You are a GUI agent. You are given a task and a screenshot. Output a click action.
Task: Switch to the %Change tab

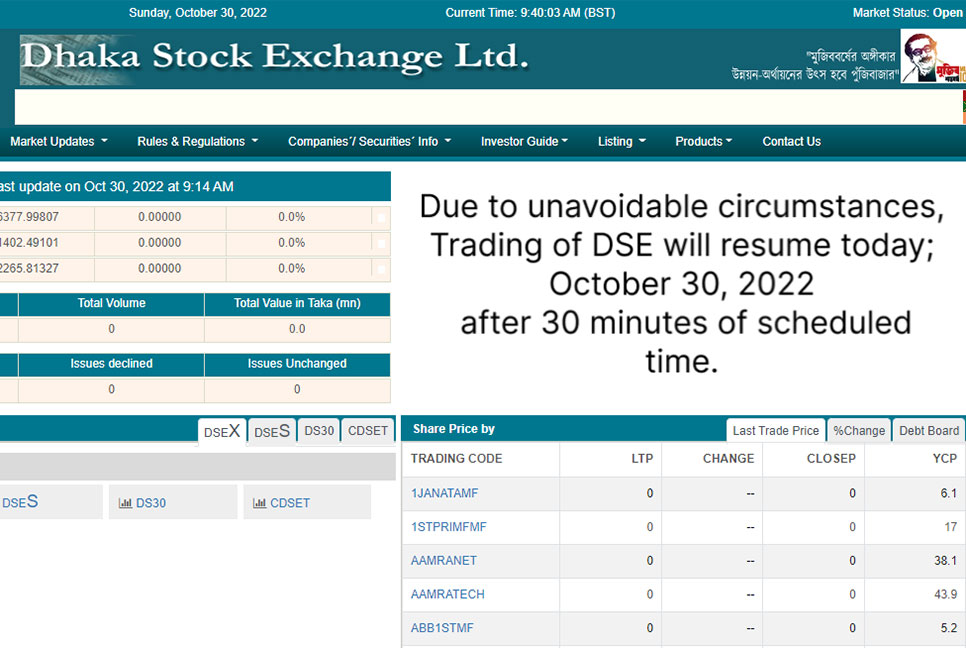(859, 431)
